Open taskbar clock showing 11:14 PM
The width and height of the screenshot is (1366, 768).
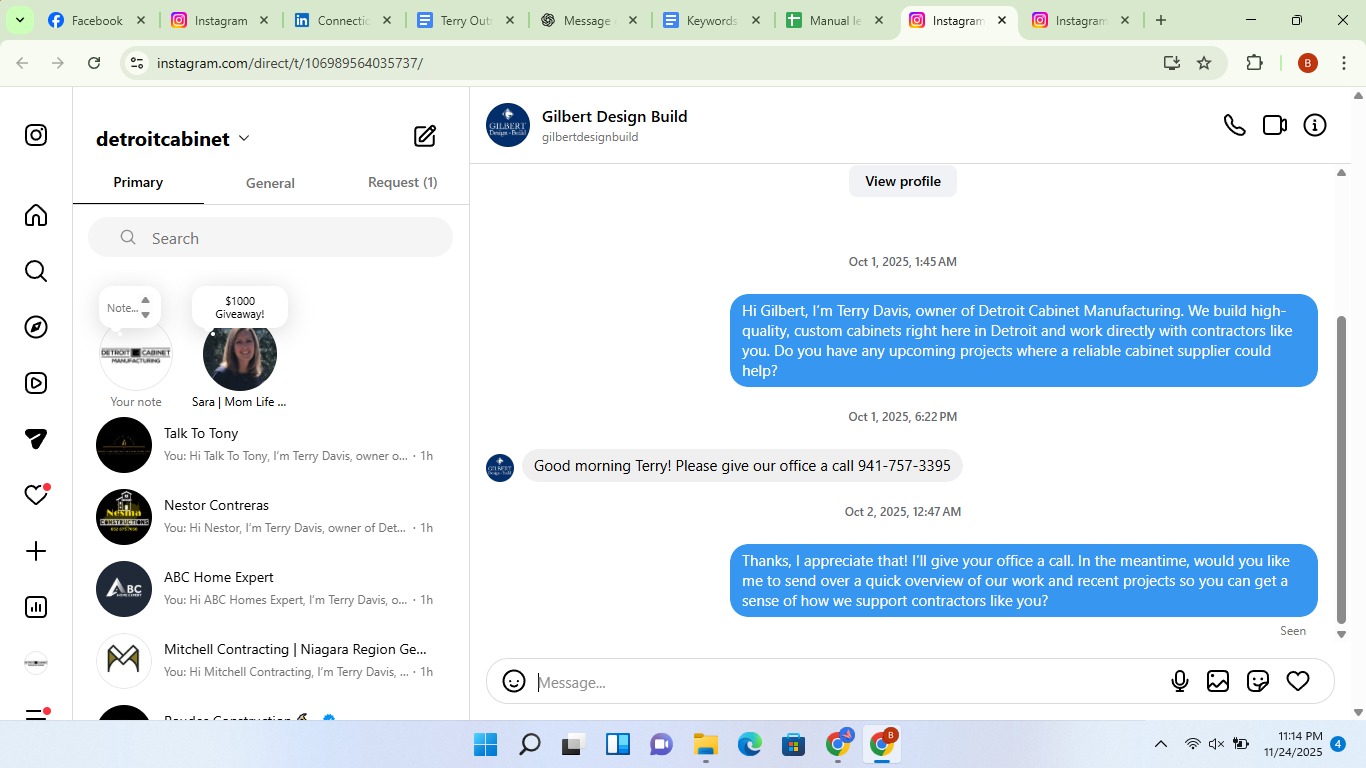click(x=1293, y=744)
